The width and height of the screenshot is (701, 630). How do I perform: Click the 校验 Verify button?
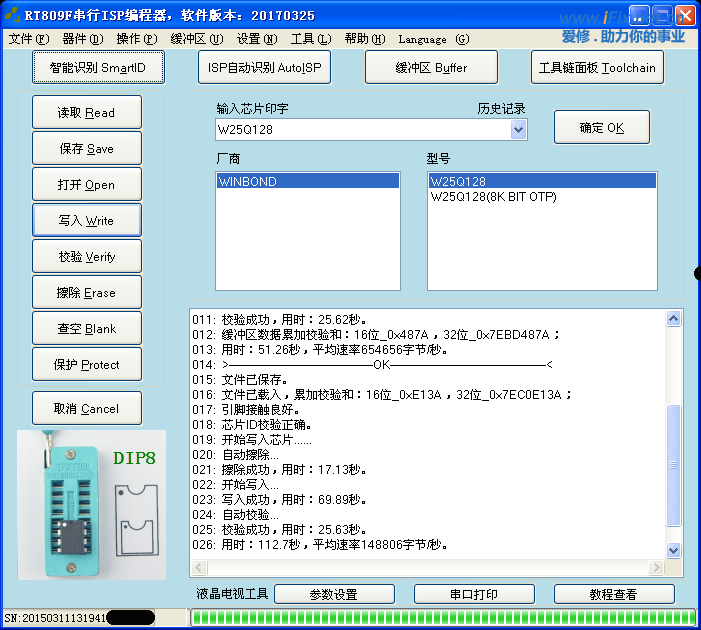click(87, 256)
